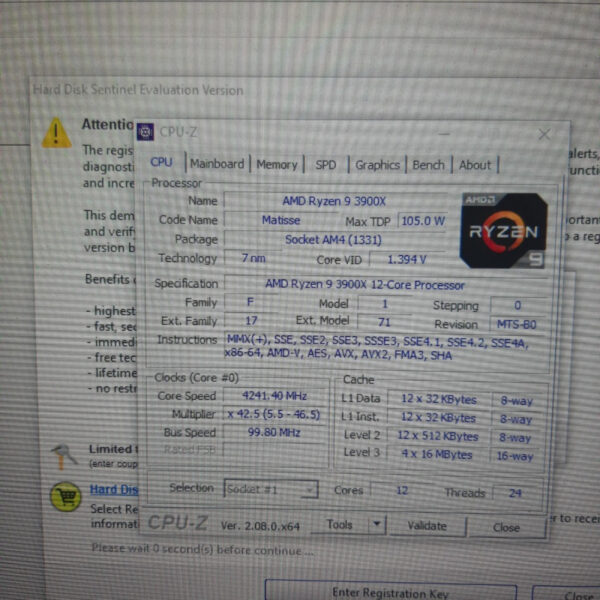The height and width of the screenshot is (600, 600).
Task: Click the Core Speed value 4241.40 MHz
Action: pyautogui.click(x=274, y=396)
